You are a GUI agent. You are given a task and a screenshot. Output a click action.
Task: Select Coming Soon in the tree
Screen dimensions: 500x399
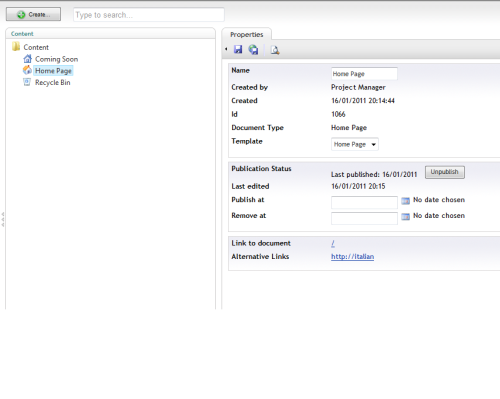click(x=57, y=59)
